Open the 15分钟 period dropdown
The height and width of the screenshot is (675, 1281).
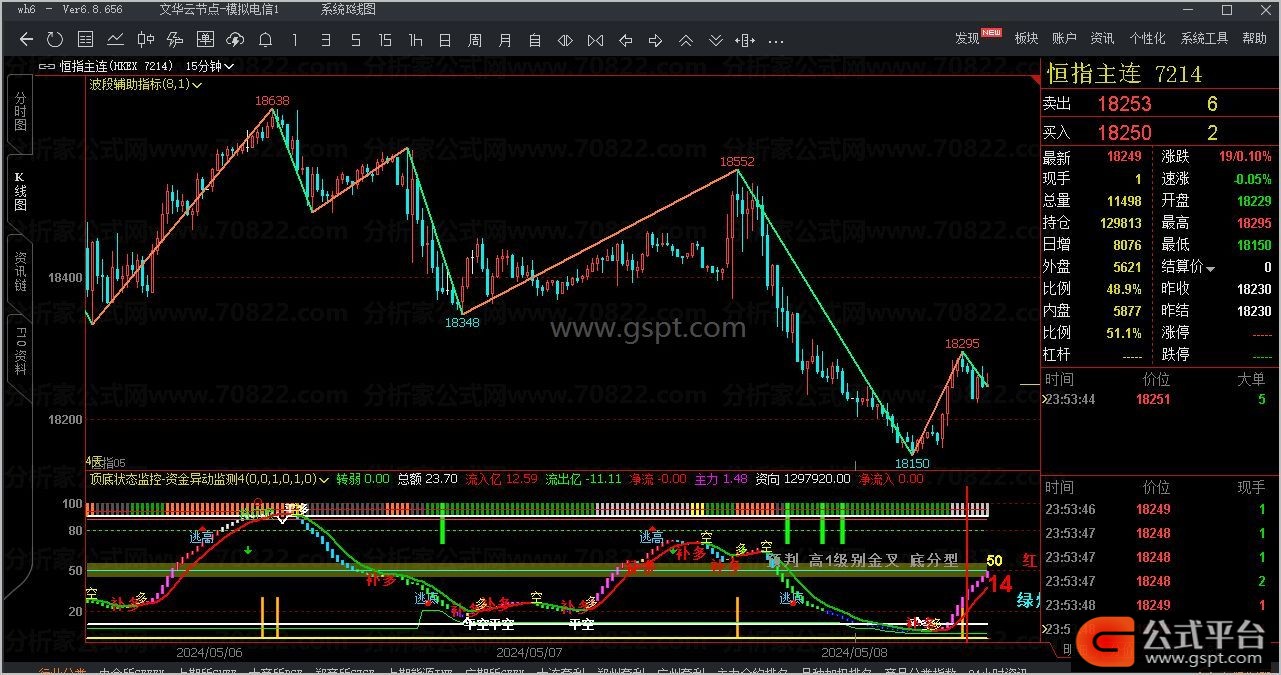pos(210,66)
